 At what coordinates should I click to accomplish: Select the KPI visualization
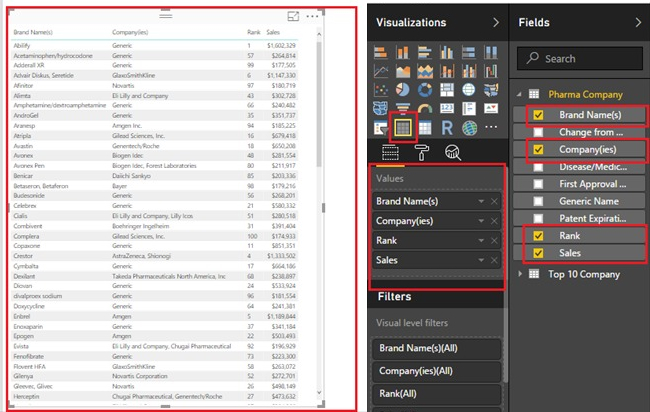click(x=491, y=109)
